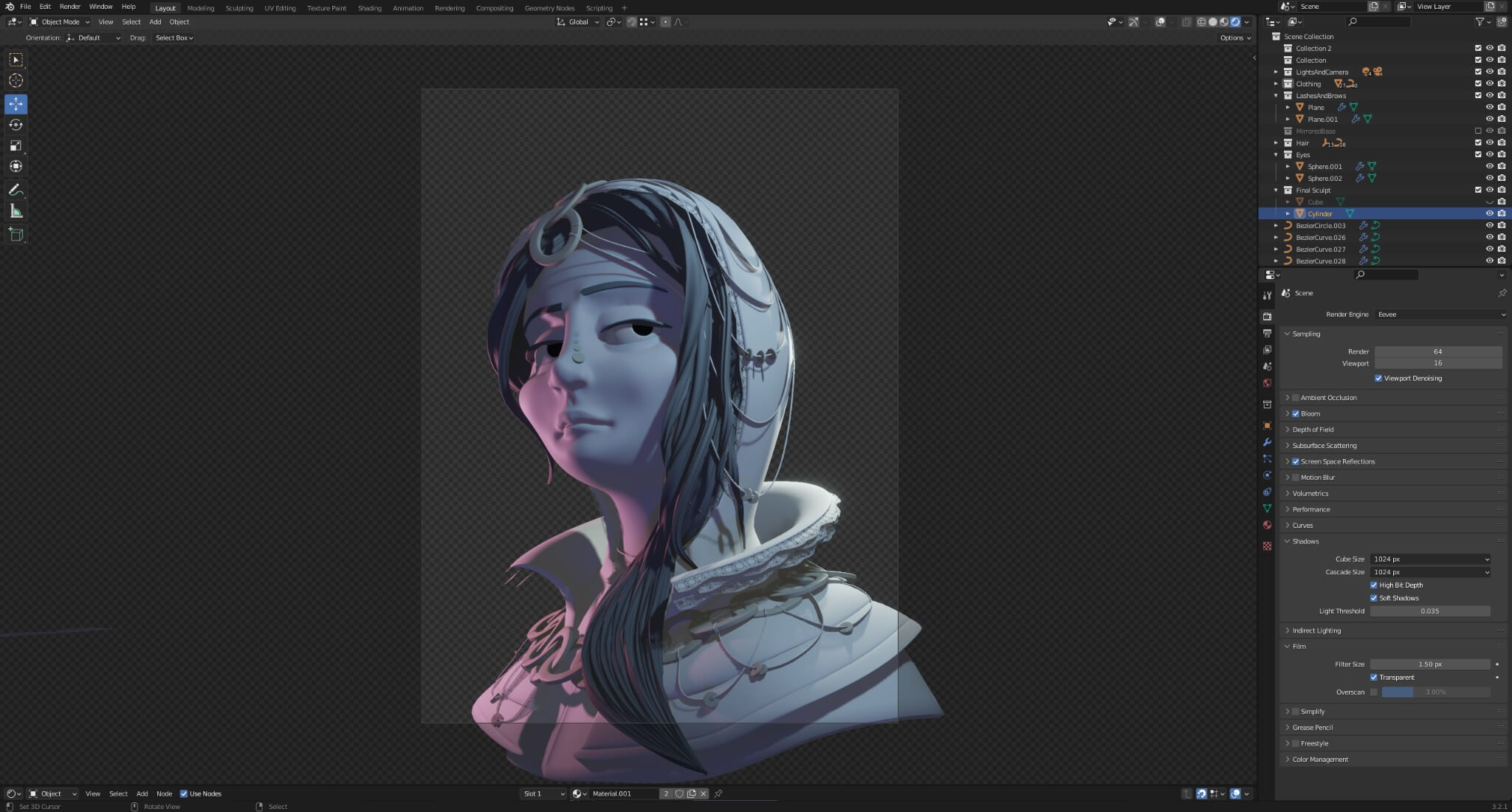Click the Global transform orientation selector
Screen dimensions: 1512x812
[578, 22]
